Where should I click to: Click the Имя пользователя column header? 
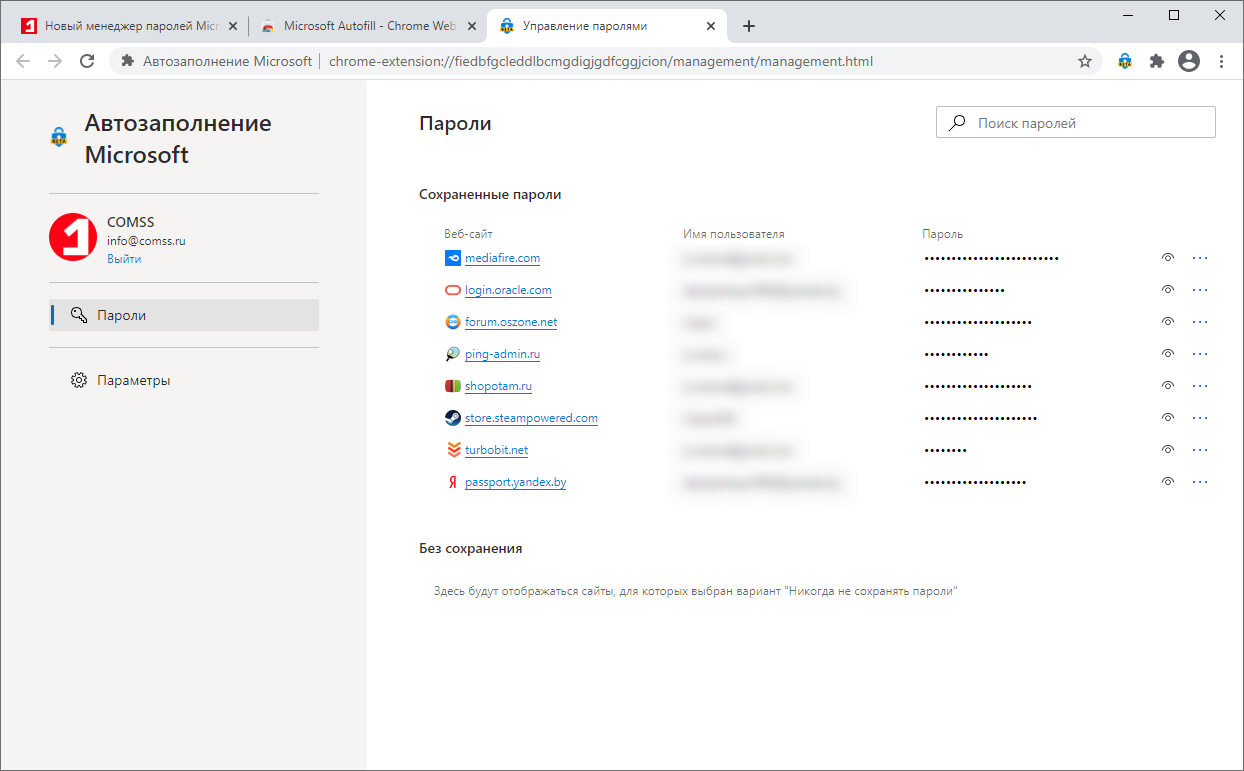733,234
